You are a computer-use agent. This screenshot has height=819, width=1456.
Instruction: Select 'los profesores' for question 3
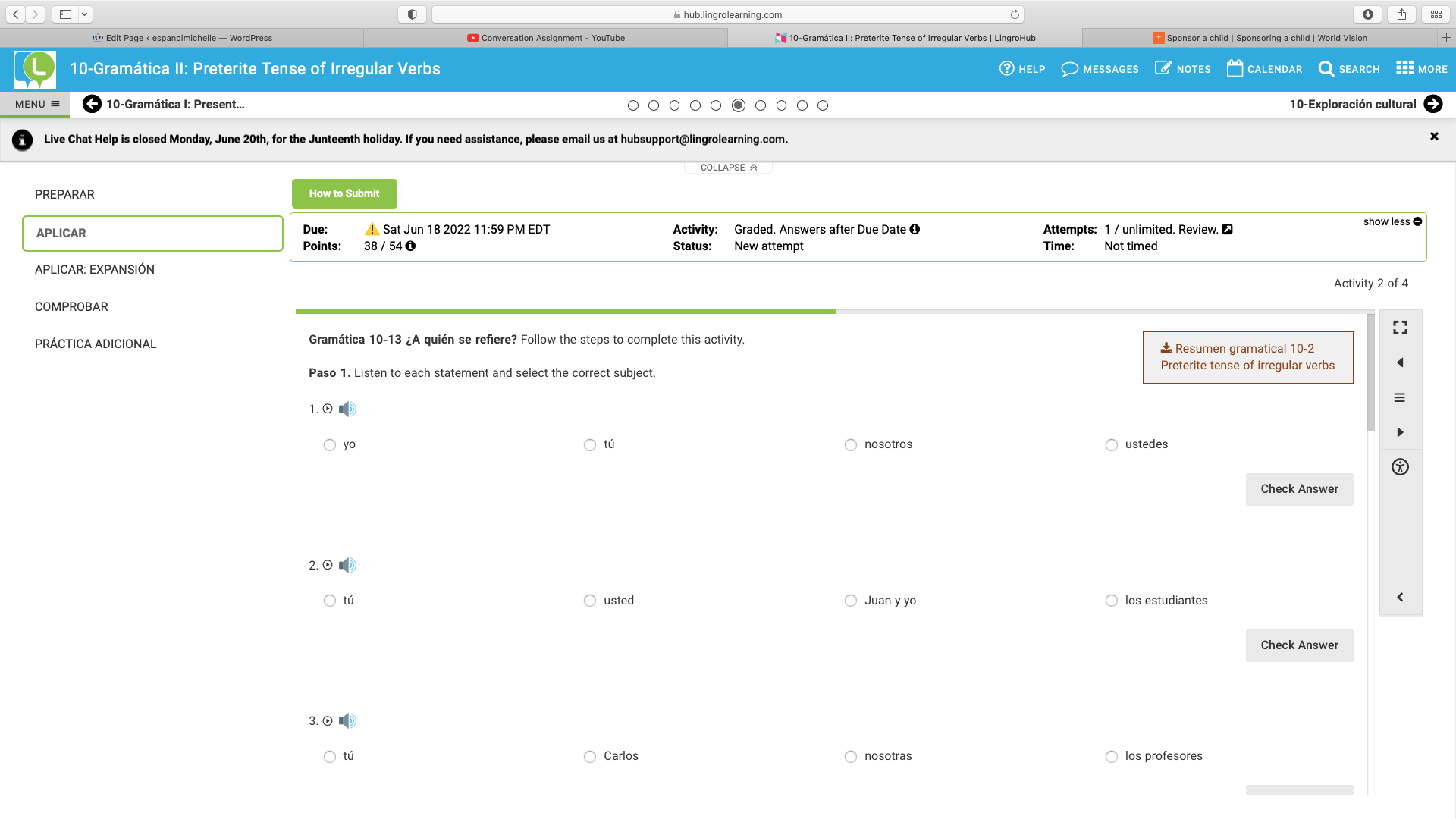[x=1112, y=757]
